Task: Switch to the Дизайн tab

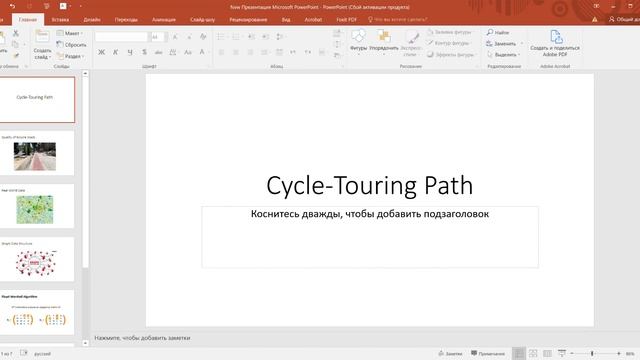Action: pyautogui.click(x=92, y=19)
